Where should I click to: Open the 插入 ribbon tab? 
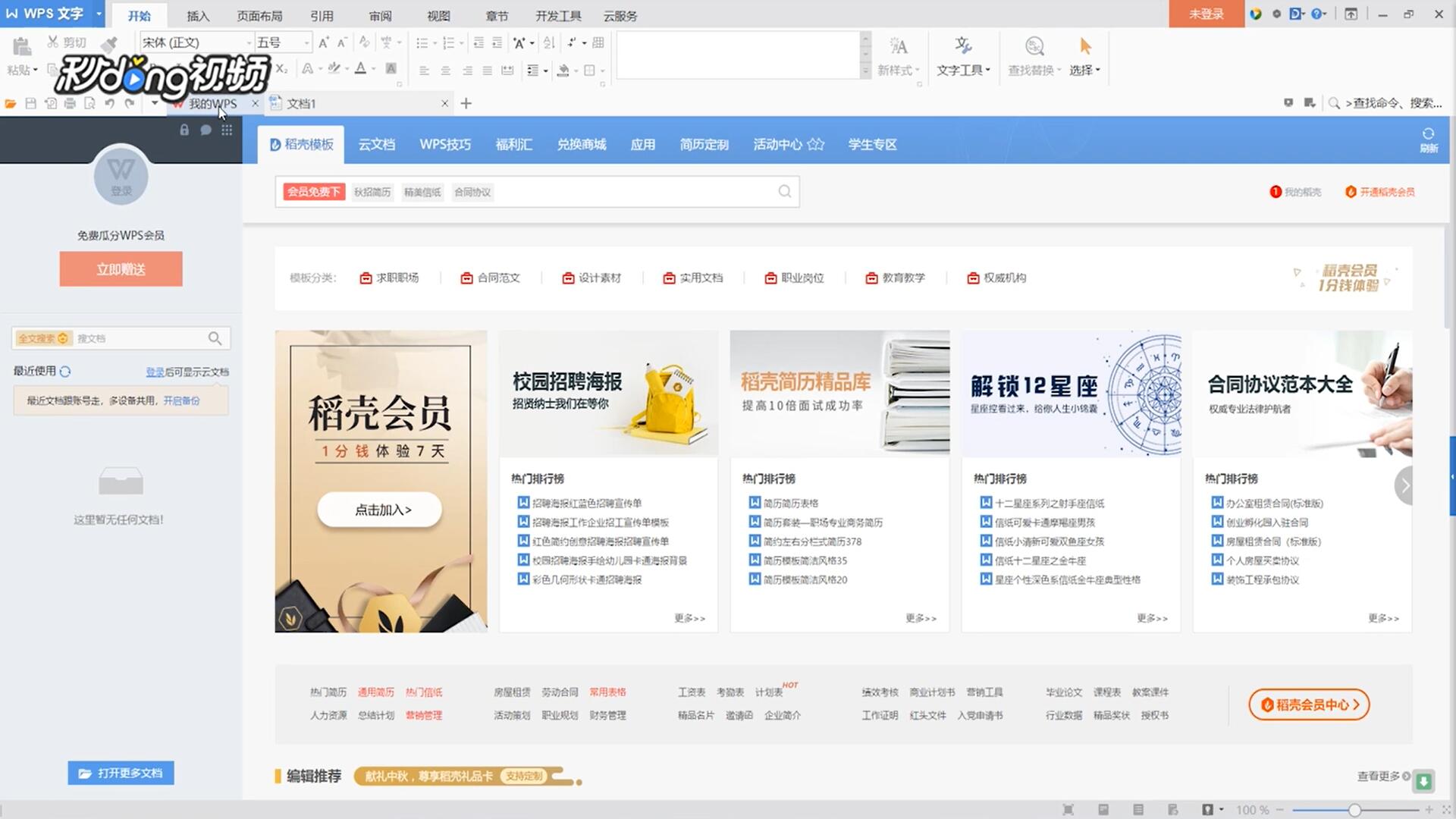[198, 16]
